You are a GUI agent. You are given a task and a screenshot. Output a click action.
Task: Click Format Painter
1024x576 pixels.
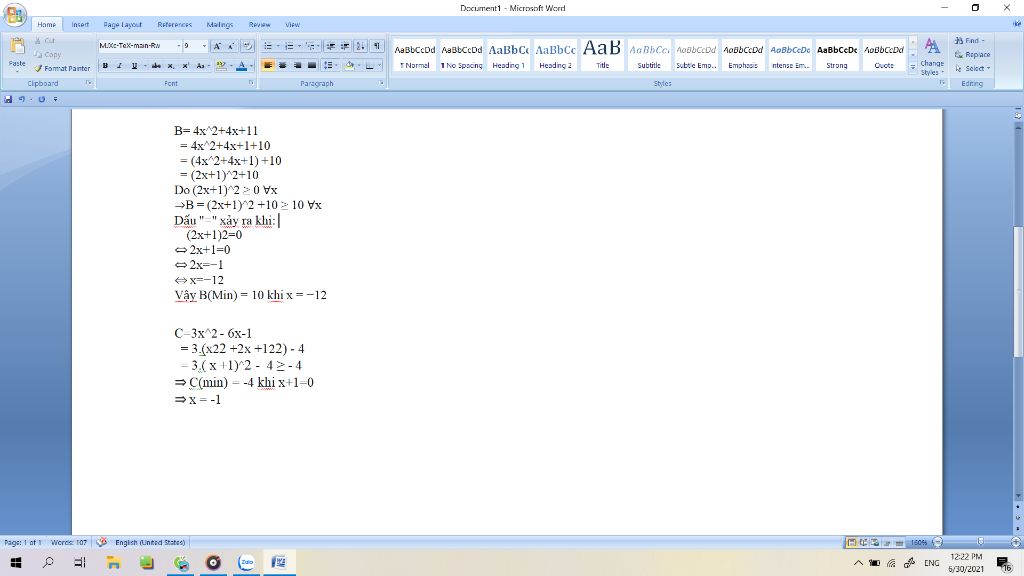point(62,68)
